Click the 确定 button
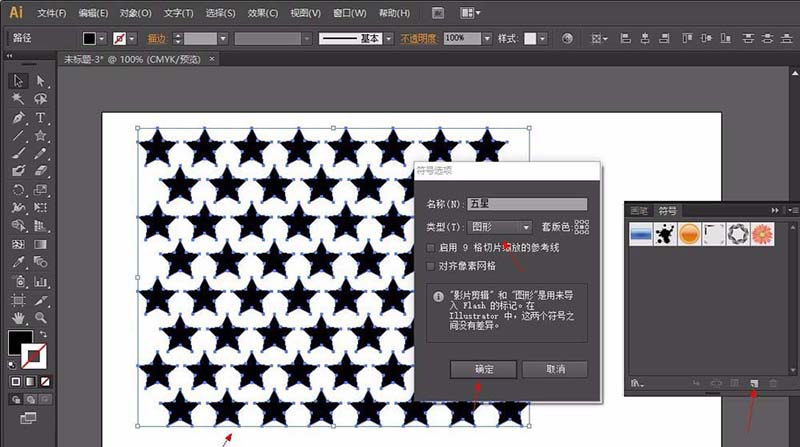Image resolution: width=800 pixels, height=447 pixels. pos(482,369)
